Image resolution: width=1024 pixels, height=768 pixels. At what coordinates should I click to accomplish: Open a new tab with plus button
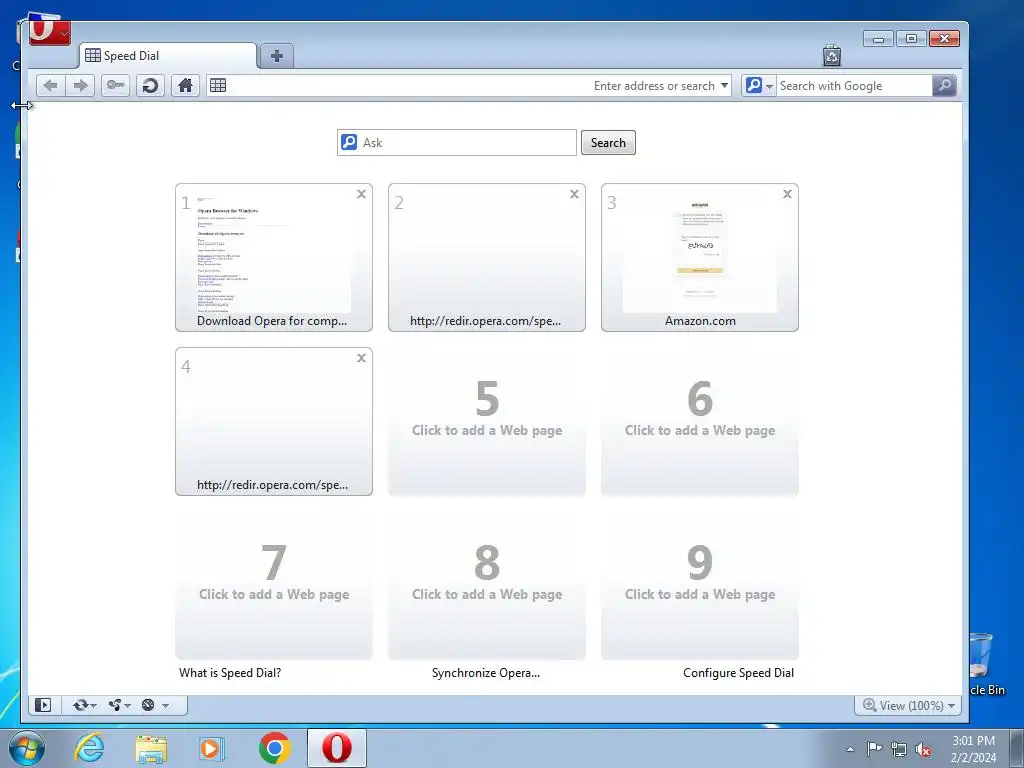point(277,56)
